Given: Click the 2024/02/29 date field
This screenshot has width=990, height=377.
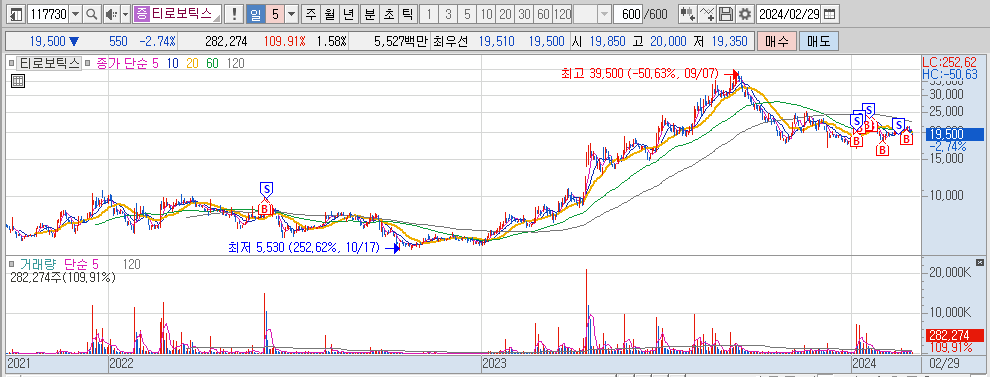Looking at the screenshot, I should coord(790,14).
